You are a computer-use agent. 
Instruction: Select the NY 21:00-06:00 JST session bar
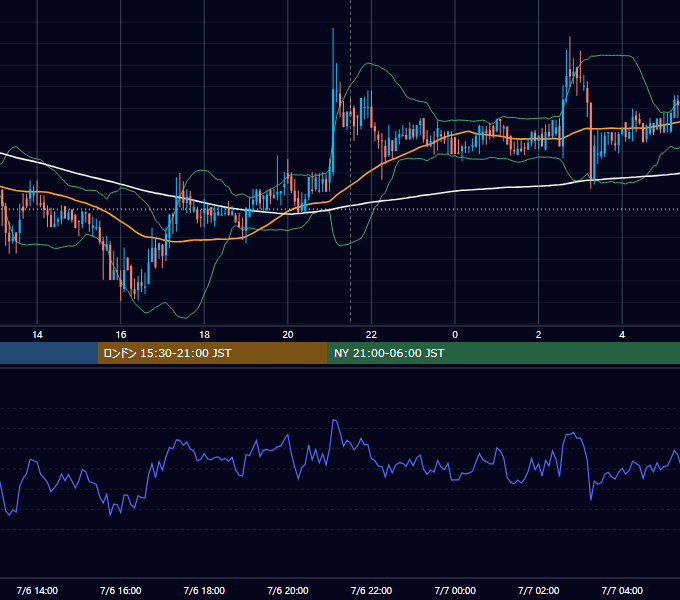click(x=503, y=353)
